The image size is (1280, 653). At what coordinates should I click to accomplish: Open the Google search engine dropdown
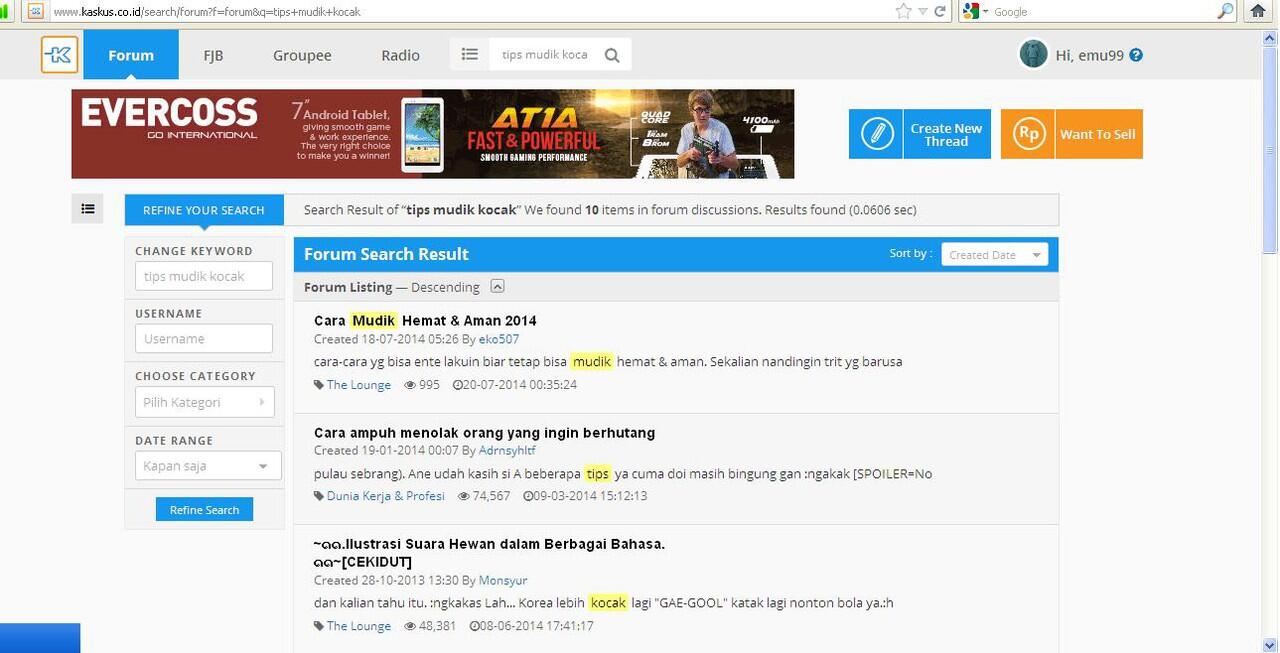point(977,11)
